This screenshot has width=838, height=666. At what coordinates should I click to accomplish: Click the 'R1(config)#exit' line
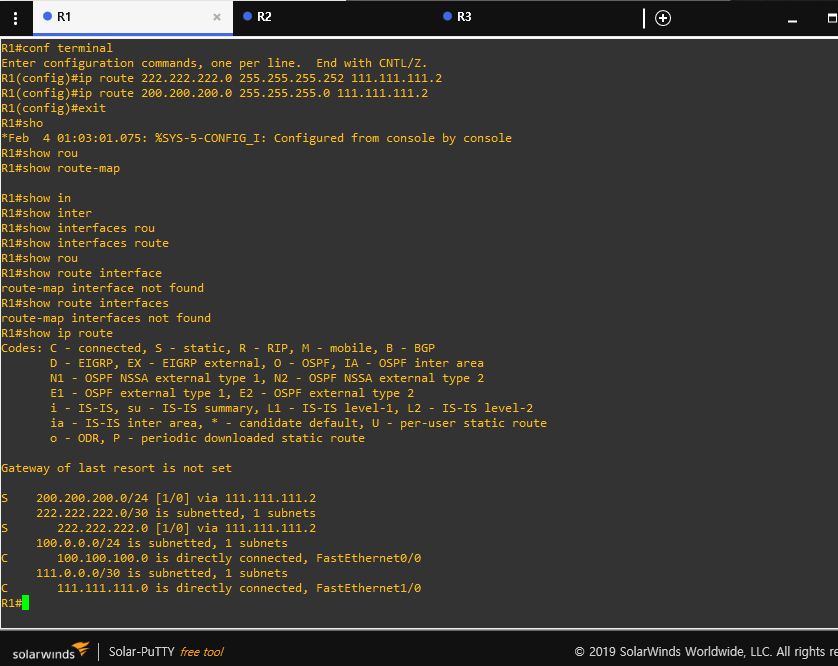coord(53,108)
